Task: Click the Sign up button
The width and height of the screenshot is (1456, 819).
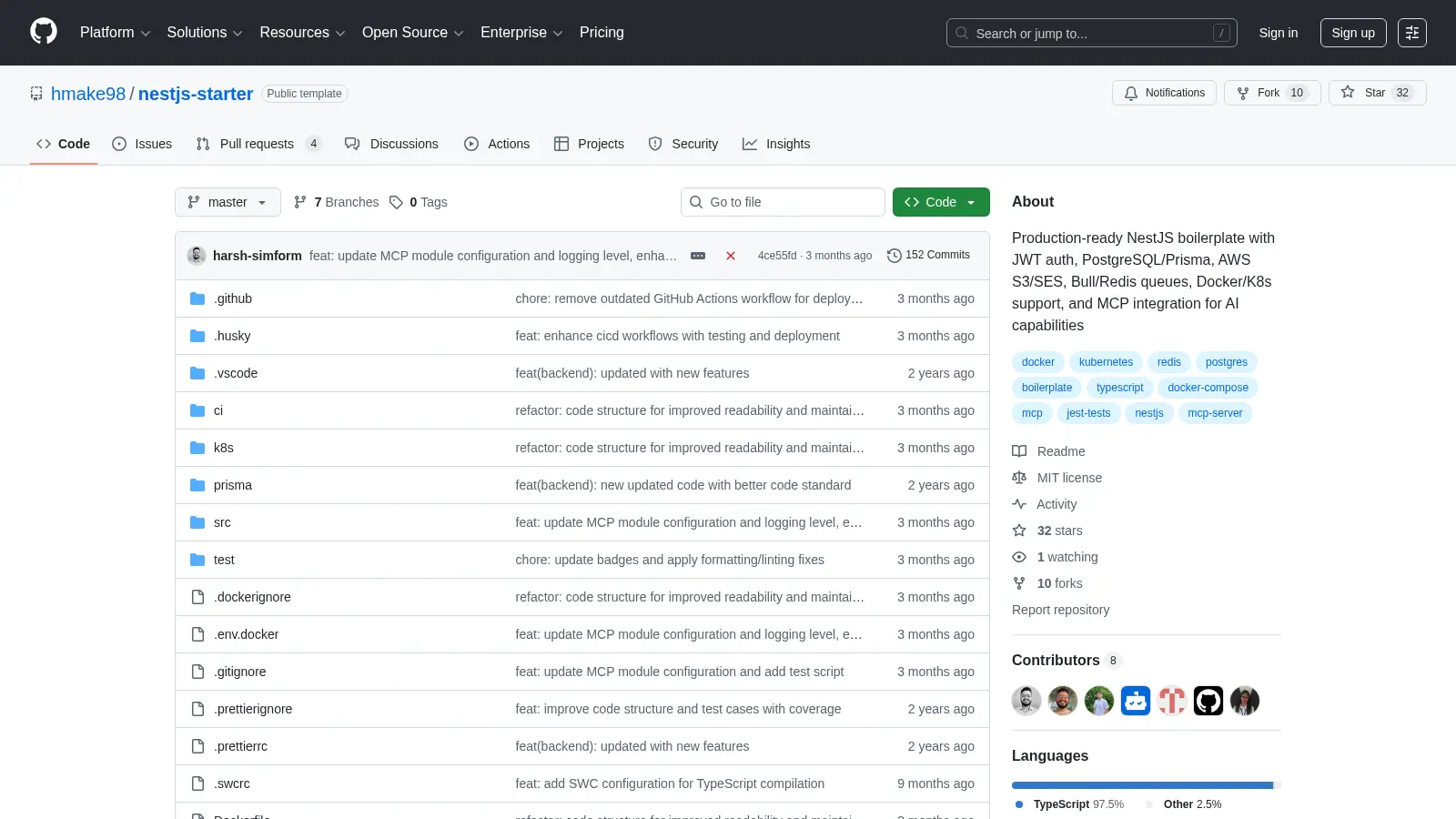Action: (1353, 33)
